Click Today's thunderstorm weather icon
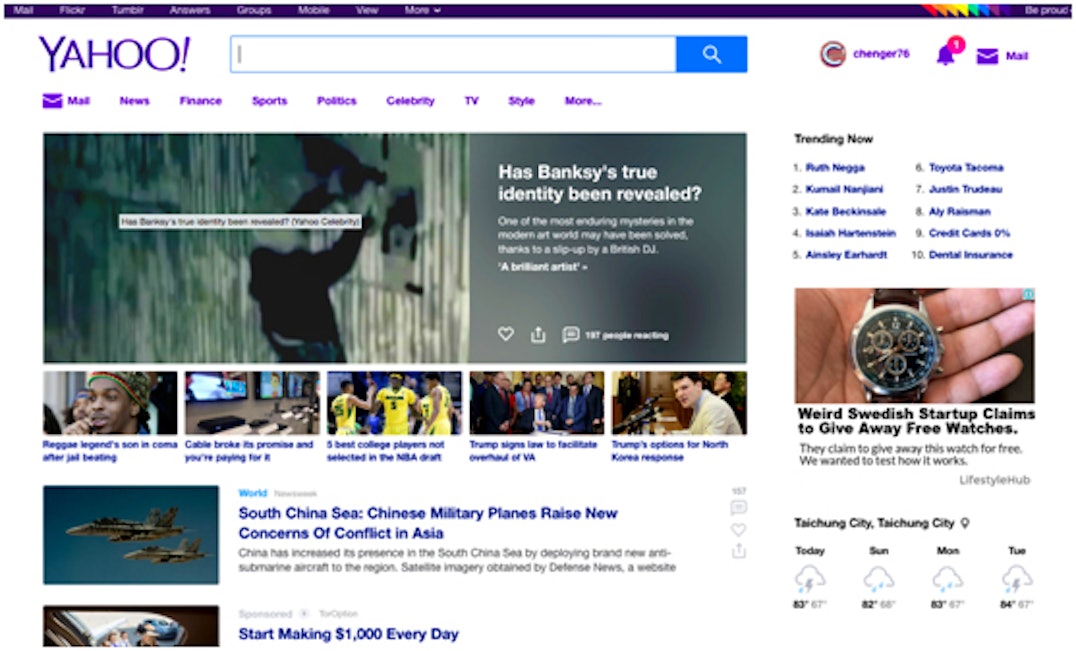The image size is (1076, 651). [810, 579]
